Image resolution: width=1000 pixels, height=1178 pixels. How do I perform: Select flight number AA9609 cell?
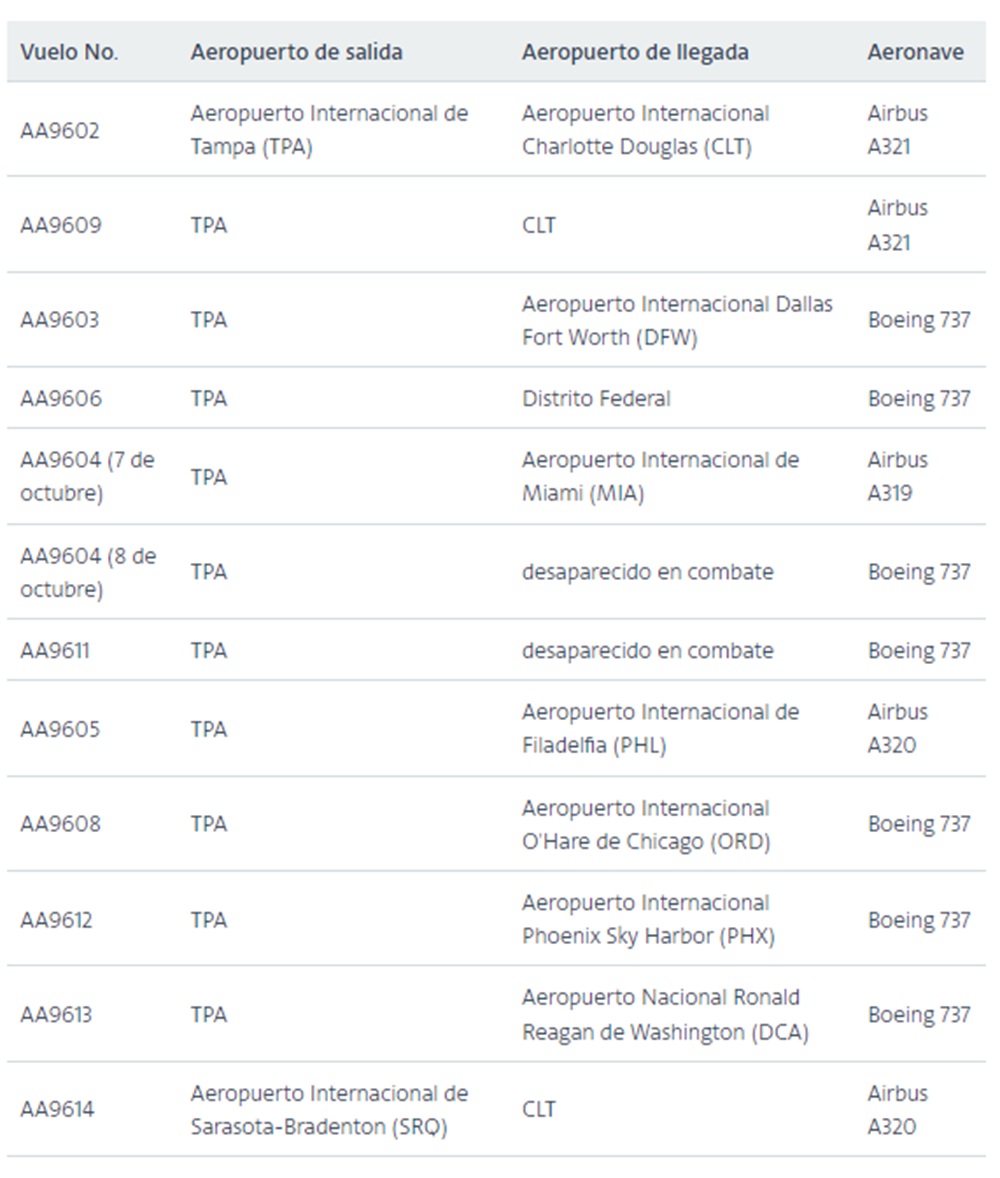[x=60, y=225]
